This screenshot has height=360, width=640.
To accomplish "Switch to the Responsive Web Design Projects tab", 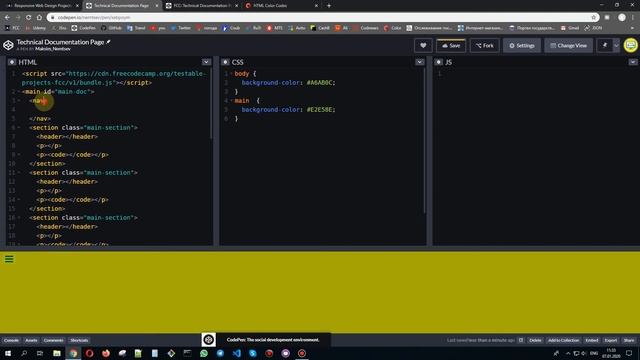I will tap(42, 6).
